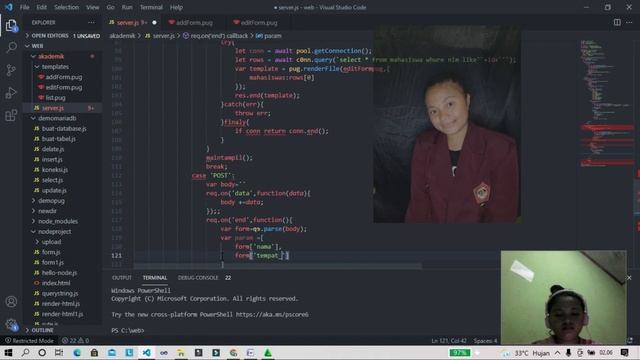Open the Manage gear icon
The image size is (640, 360).
coord(11,324)
